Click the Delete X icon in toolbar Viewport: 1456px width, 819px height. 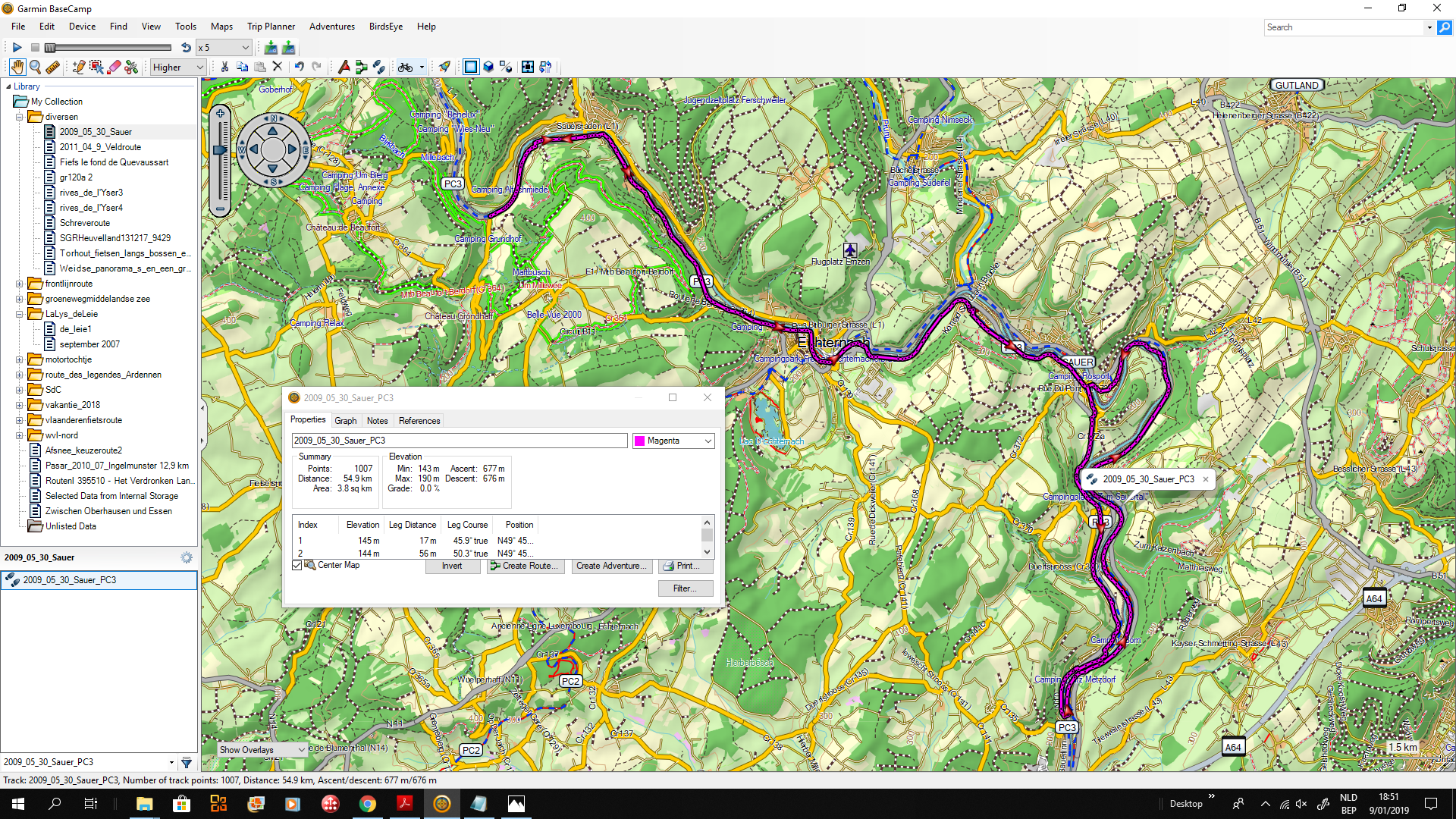click(278, 67)
